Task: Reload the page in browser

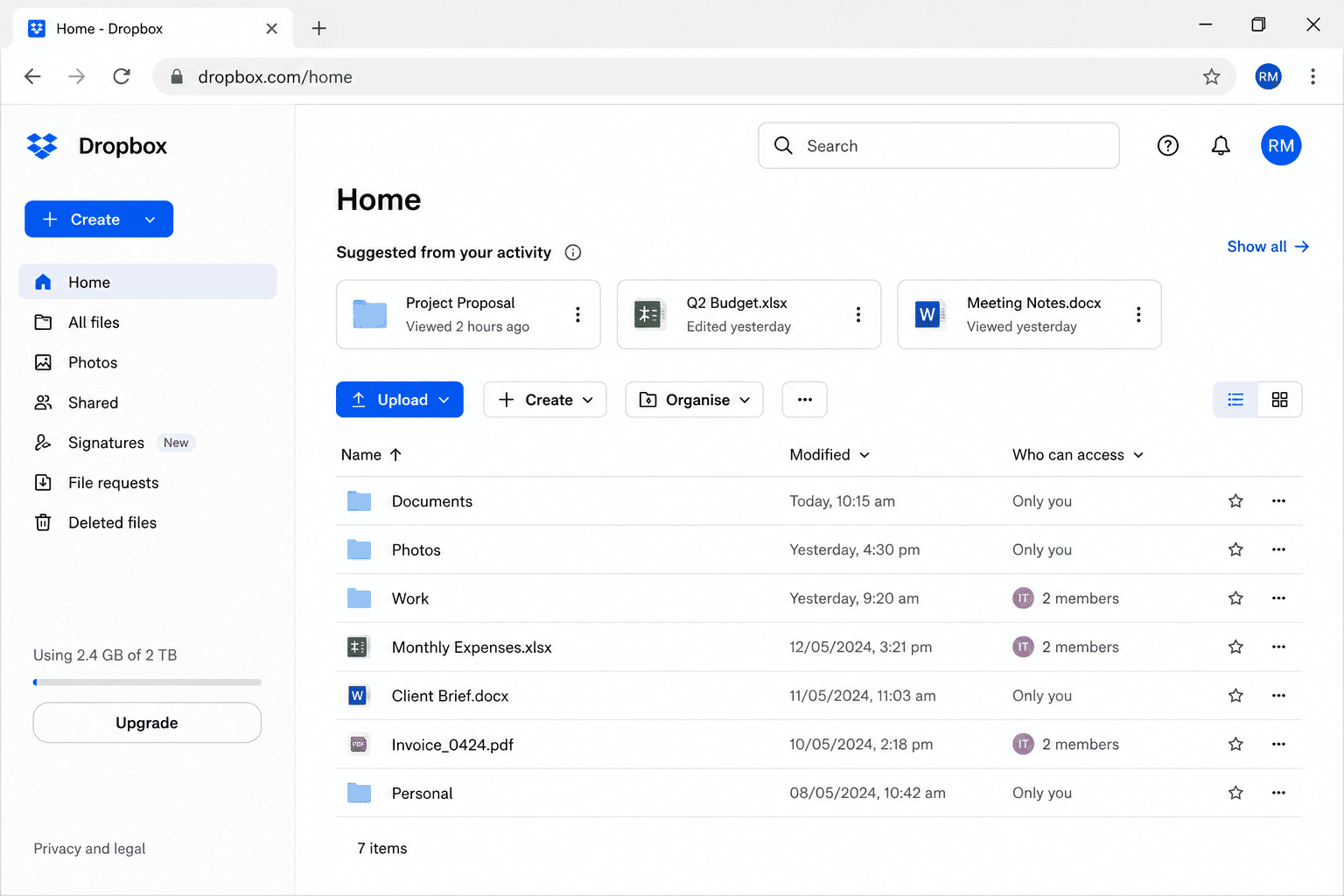Action: click(x=122, y=77)
